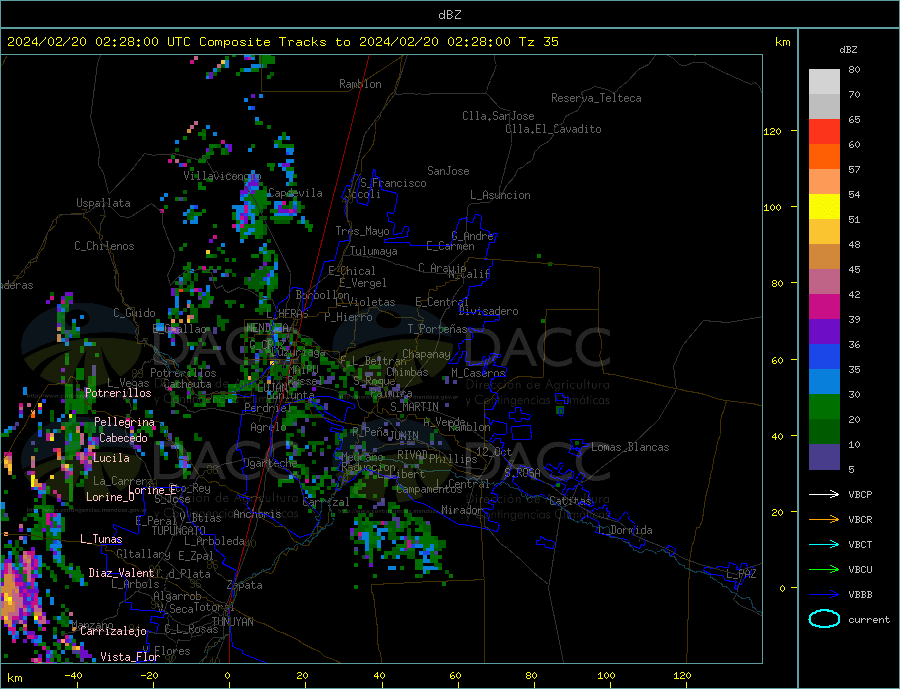Image resolution: width=900 pixels, height=689 pixels.
Task: Click the Clla.El_Cavadito map label
Action: point(553,129)
